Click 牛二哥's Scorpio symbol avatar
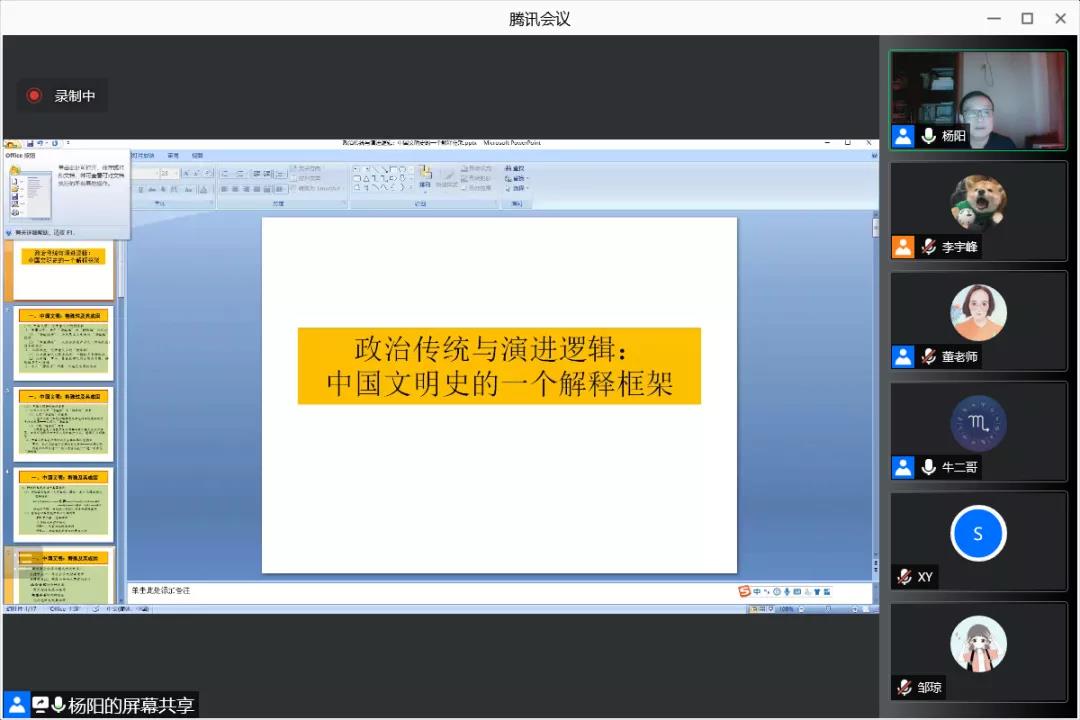 (x=978, y=423)
